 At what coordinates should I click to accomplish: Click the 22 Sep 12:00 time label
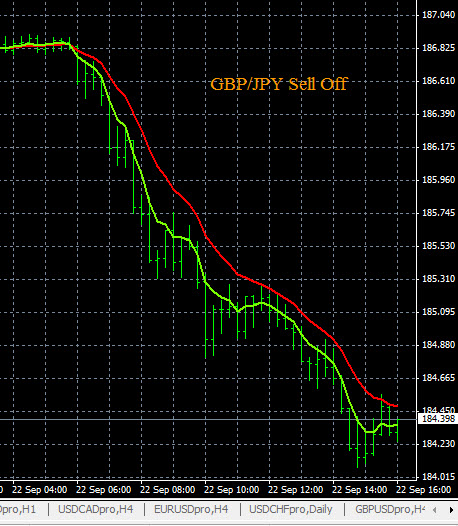[x=296, y=489]
